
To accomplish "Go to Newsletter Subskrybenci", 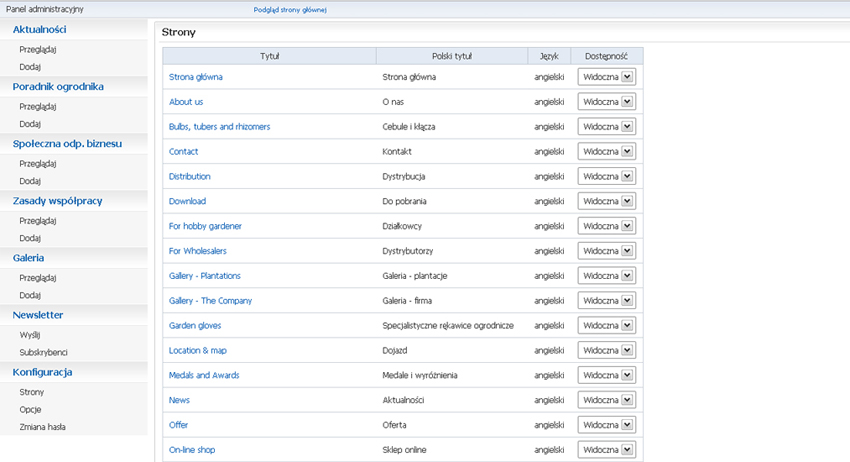I will tap(43, 352).
